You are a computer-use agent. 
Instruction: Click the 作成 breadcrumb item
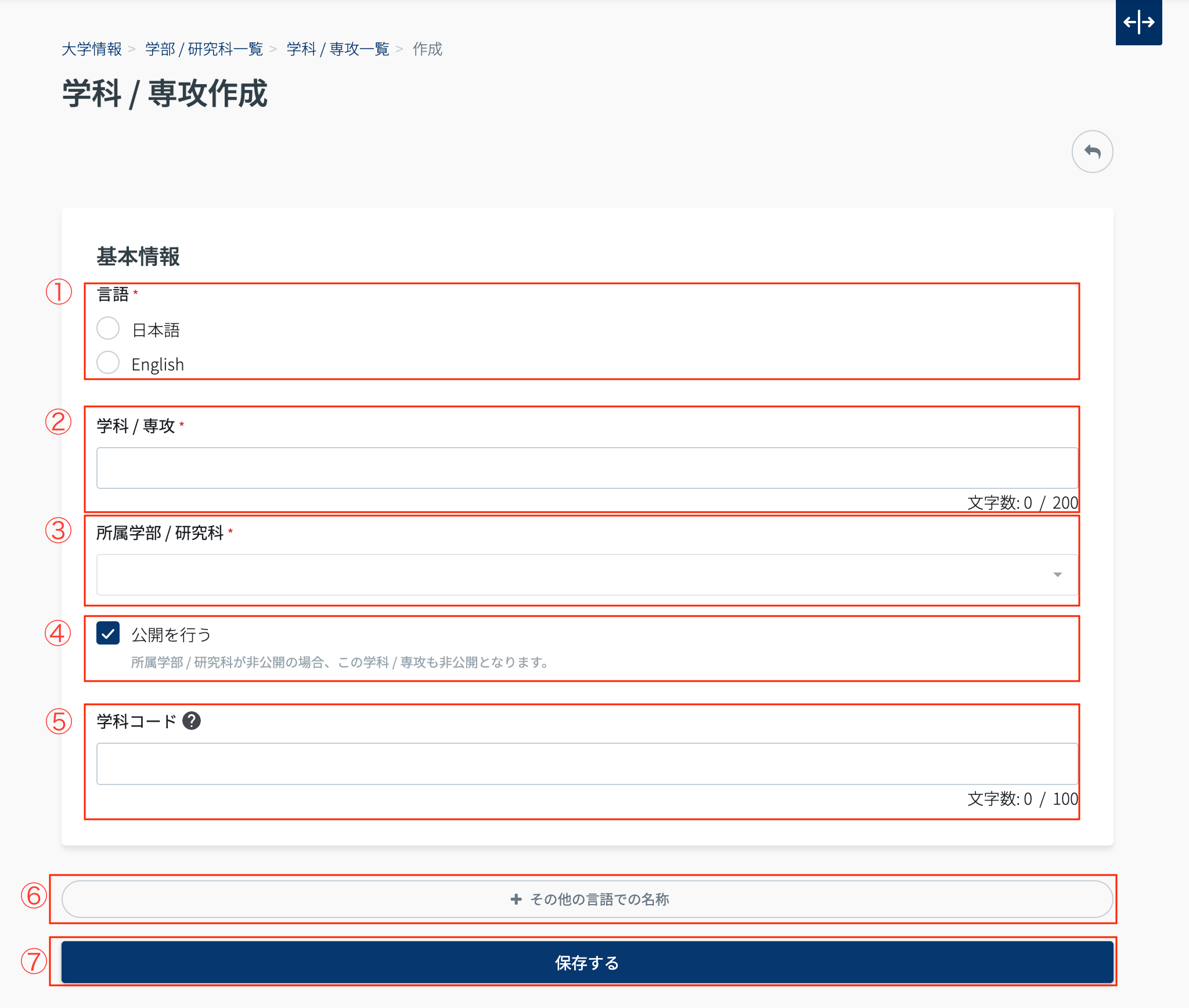(x=427, y=49)
